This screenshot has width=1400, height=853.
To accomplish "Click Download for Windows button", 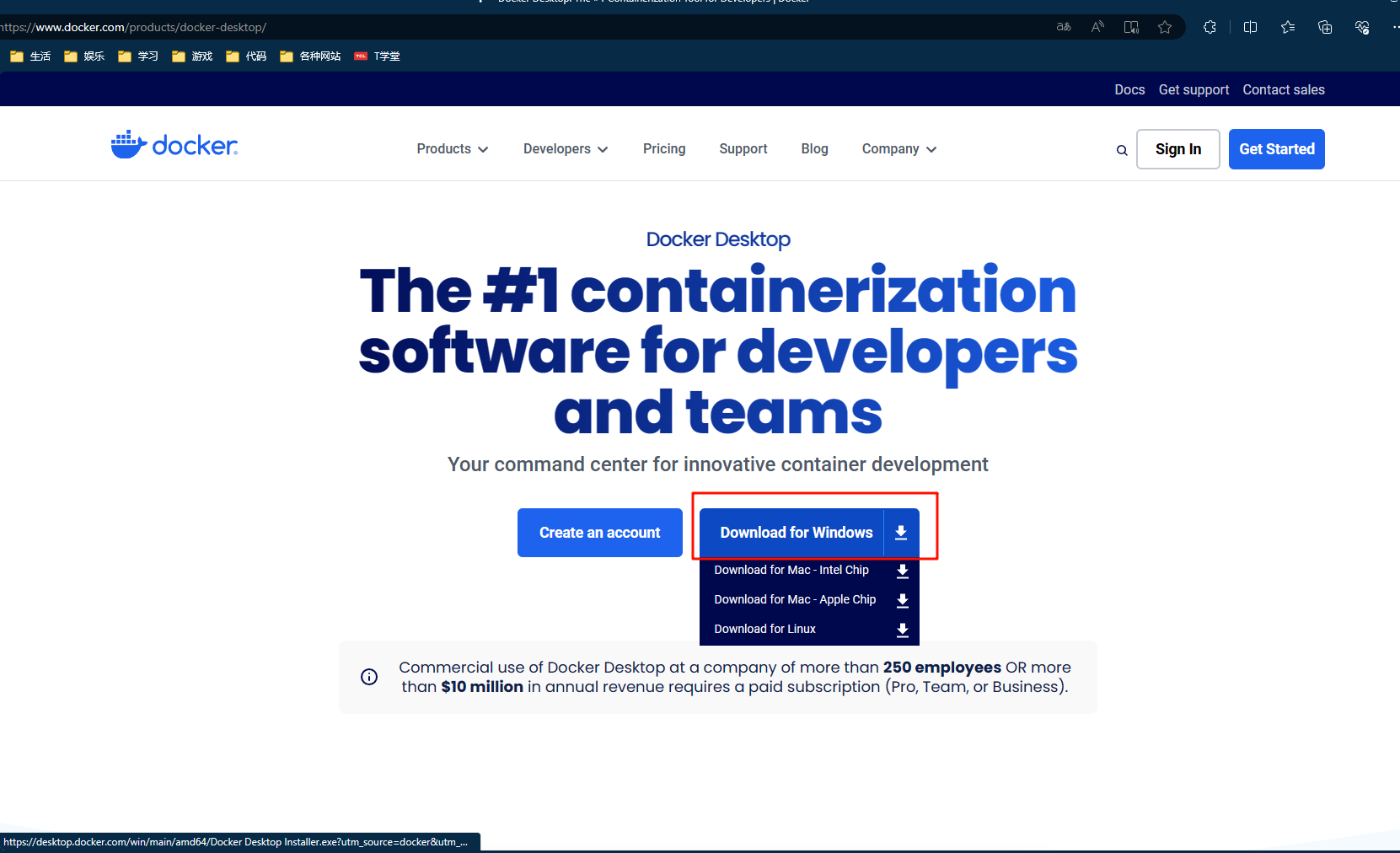I will (x=797, y=533).
